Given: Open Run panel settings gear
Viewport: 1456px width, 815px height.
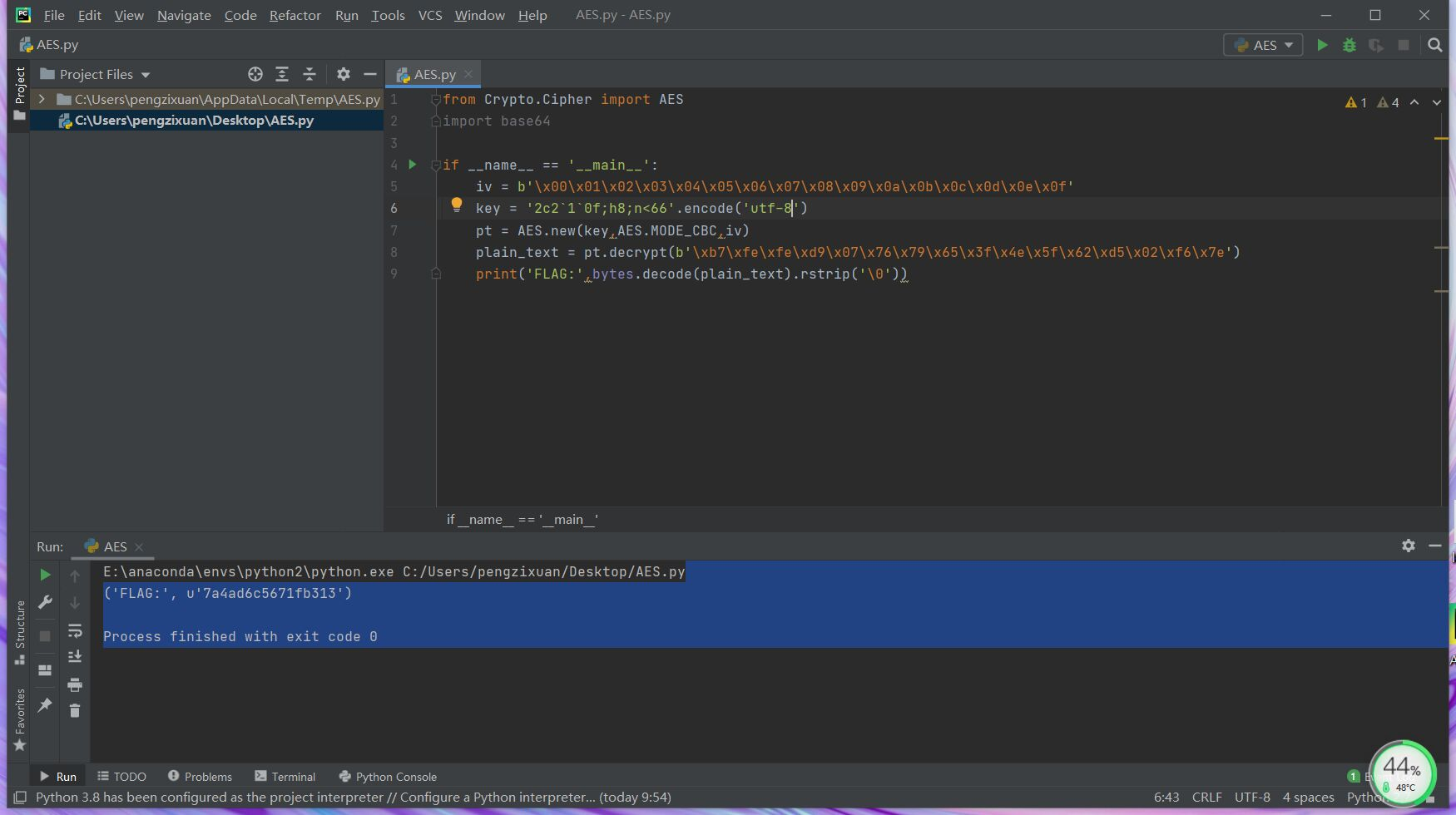Looking at the screenshot, I should point(1408,546).
